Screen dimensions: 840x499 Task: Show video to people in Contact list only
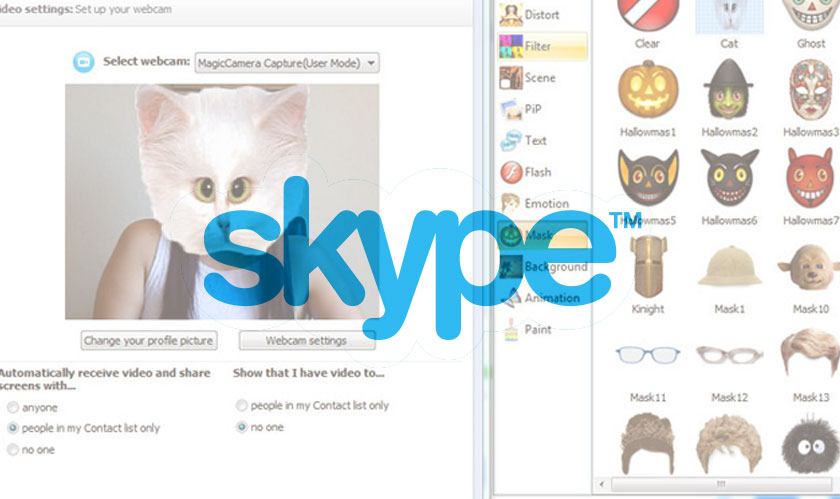click(x=242, y=406)
